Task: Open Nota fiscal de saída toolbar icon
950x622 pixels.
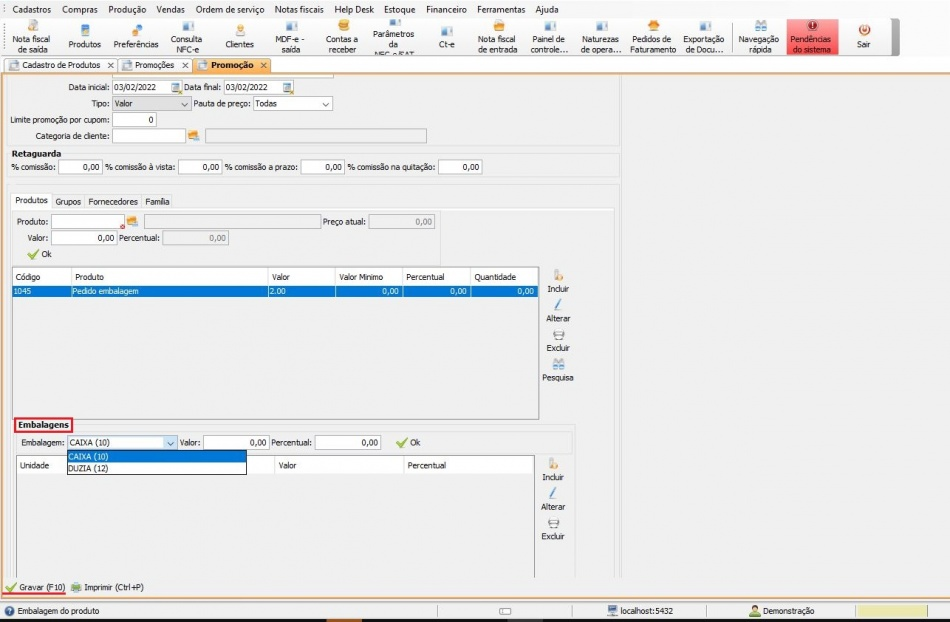Action: (x=33, y=36)
